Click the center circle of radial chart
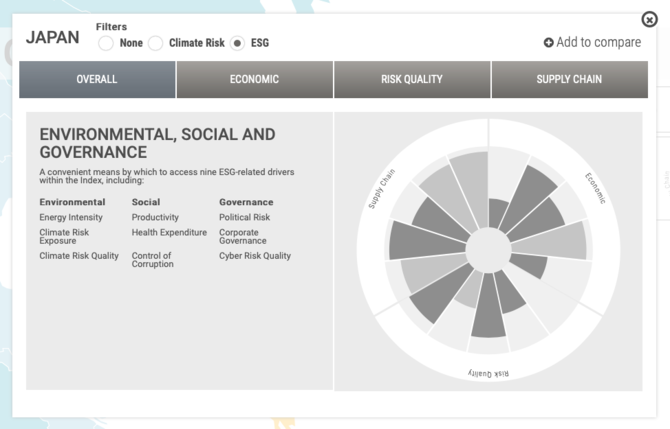Image resolution: width=670 pixels, height=429 pixels. coord(488,246)
